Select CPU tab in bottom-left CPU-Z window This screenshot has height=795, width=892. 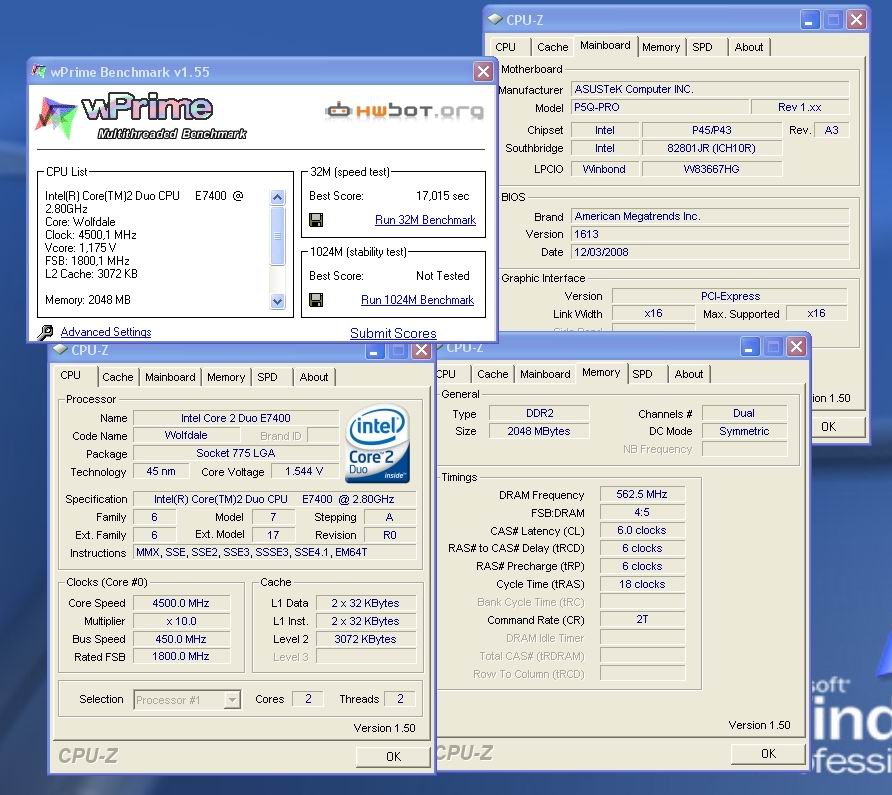click(x=71, y=376)
